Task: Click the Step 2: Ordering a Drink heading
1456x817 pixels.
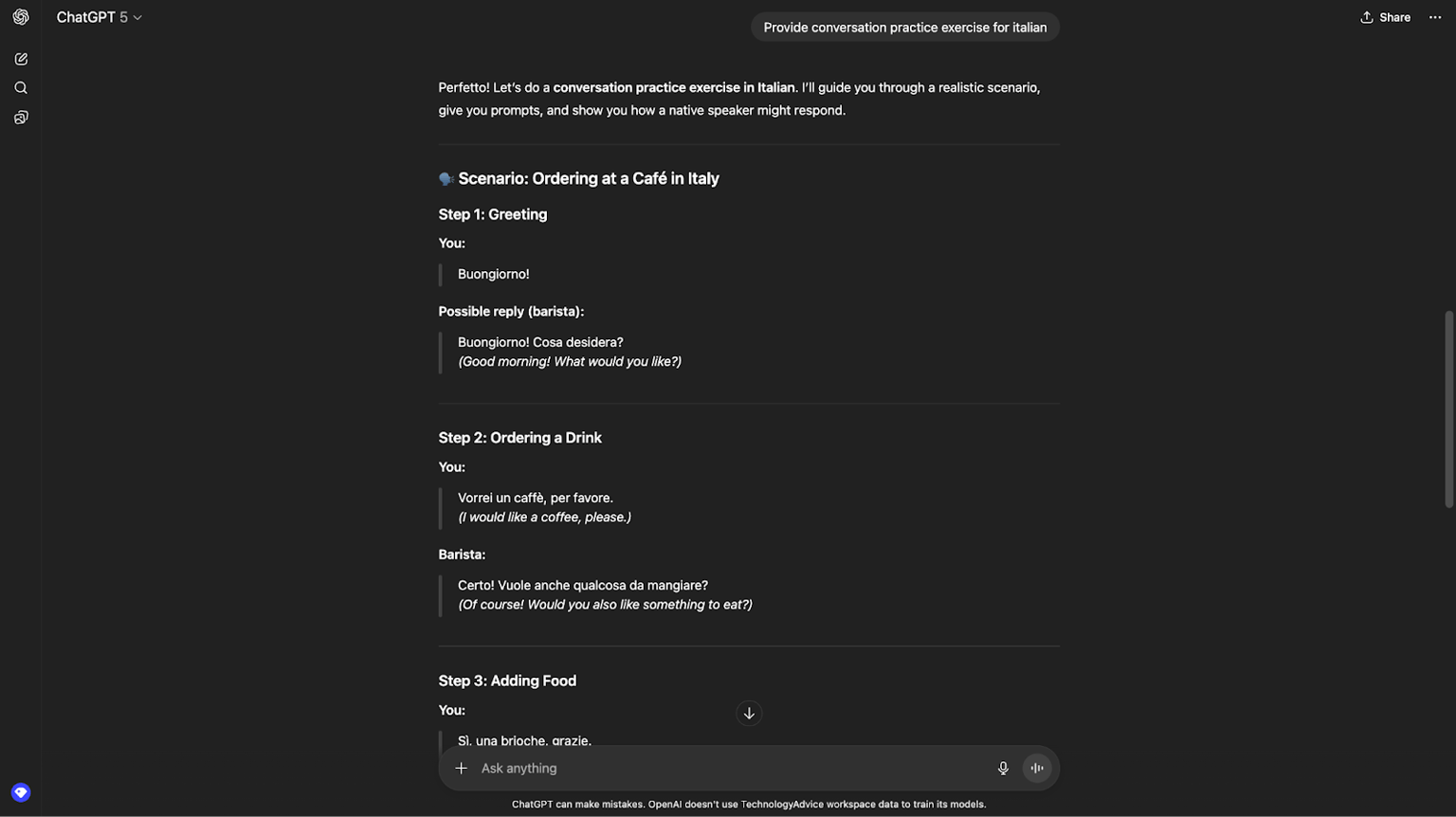Action: [519, 438]
